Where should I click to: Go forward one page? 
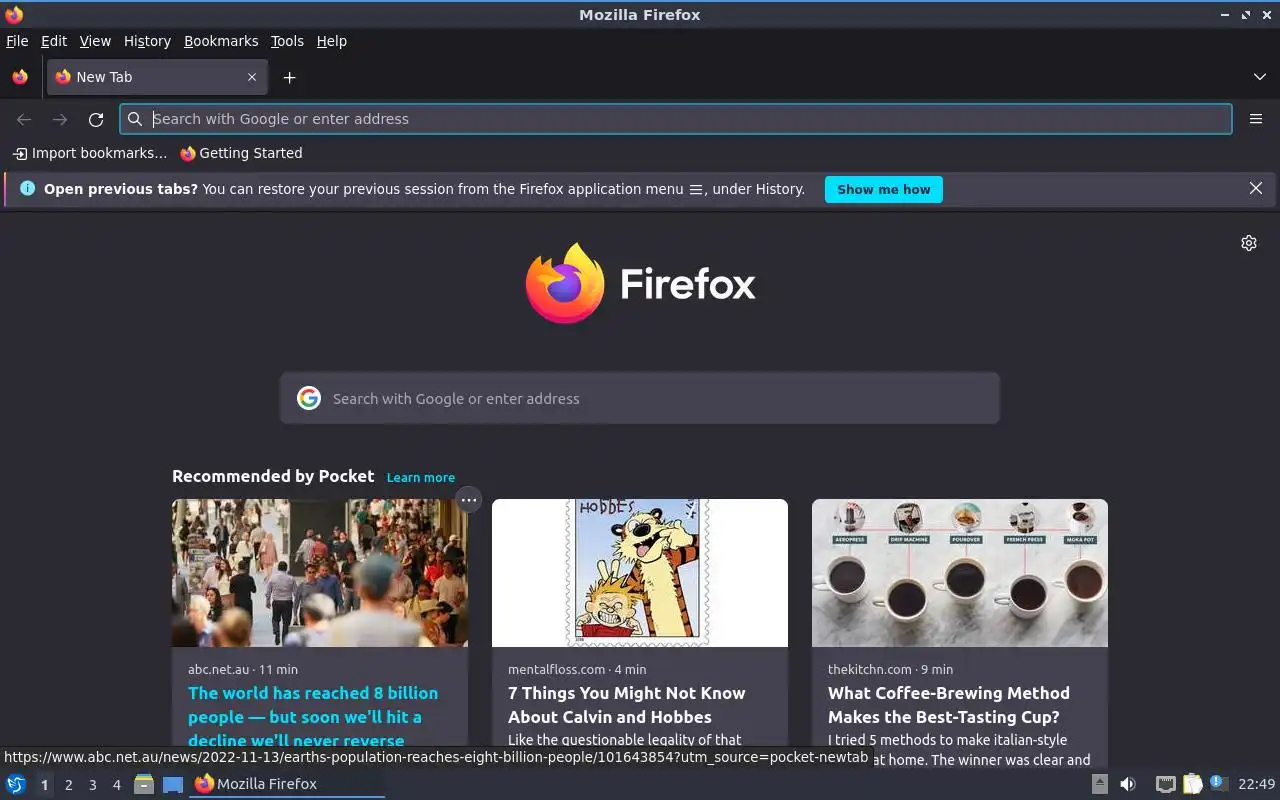(x=60, y=119)
